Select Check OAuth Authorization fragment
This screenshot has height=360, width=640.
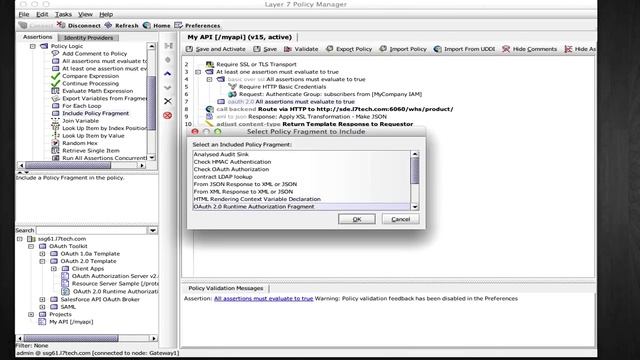point(302,169)
